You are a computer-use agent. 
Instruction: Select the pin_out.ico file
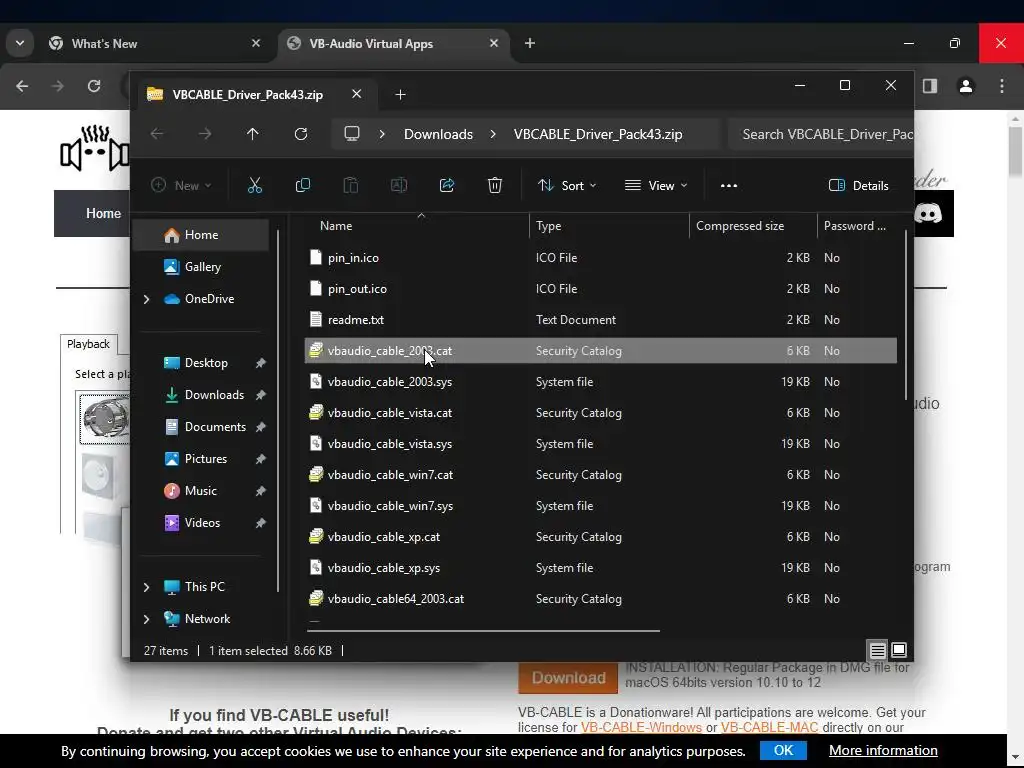601,289
